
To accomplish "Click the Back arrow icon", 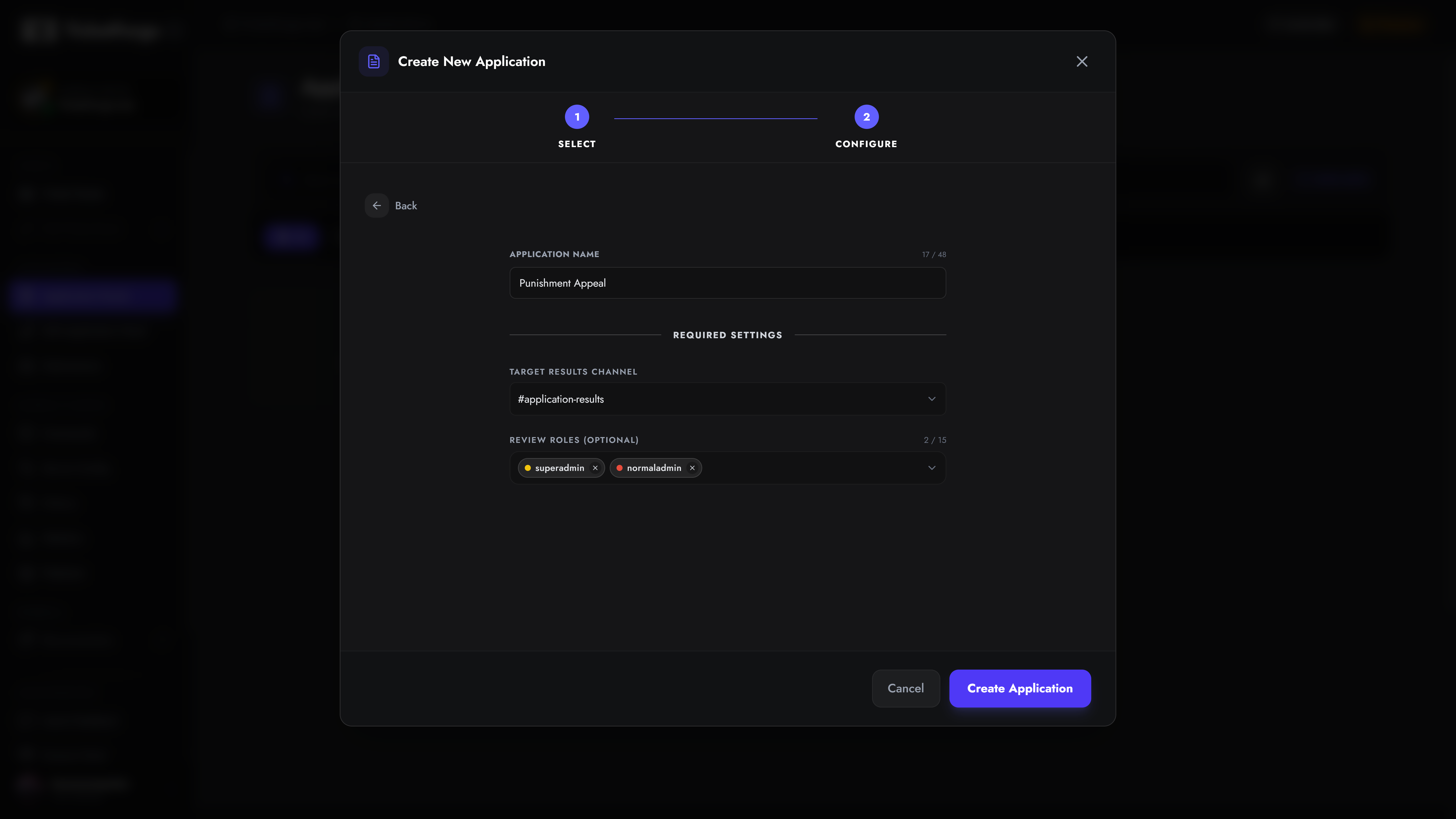I will click(377, 206).
